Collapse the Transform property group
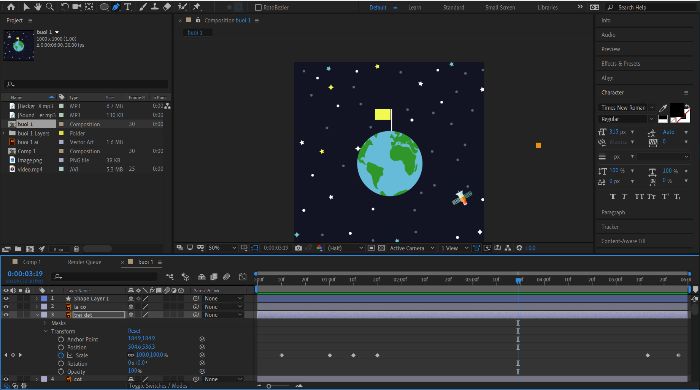 coord(46,331)
